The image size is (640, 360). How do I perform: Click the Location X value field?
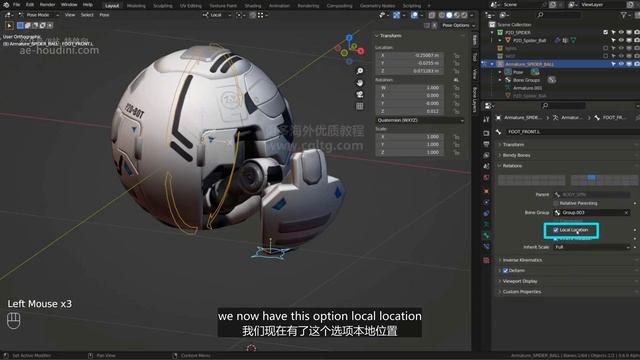tap(409, 55)
